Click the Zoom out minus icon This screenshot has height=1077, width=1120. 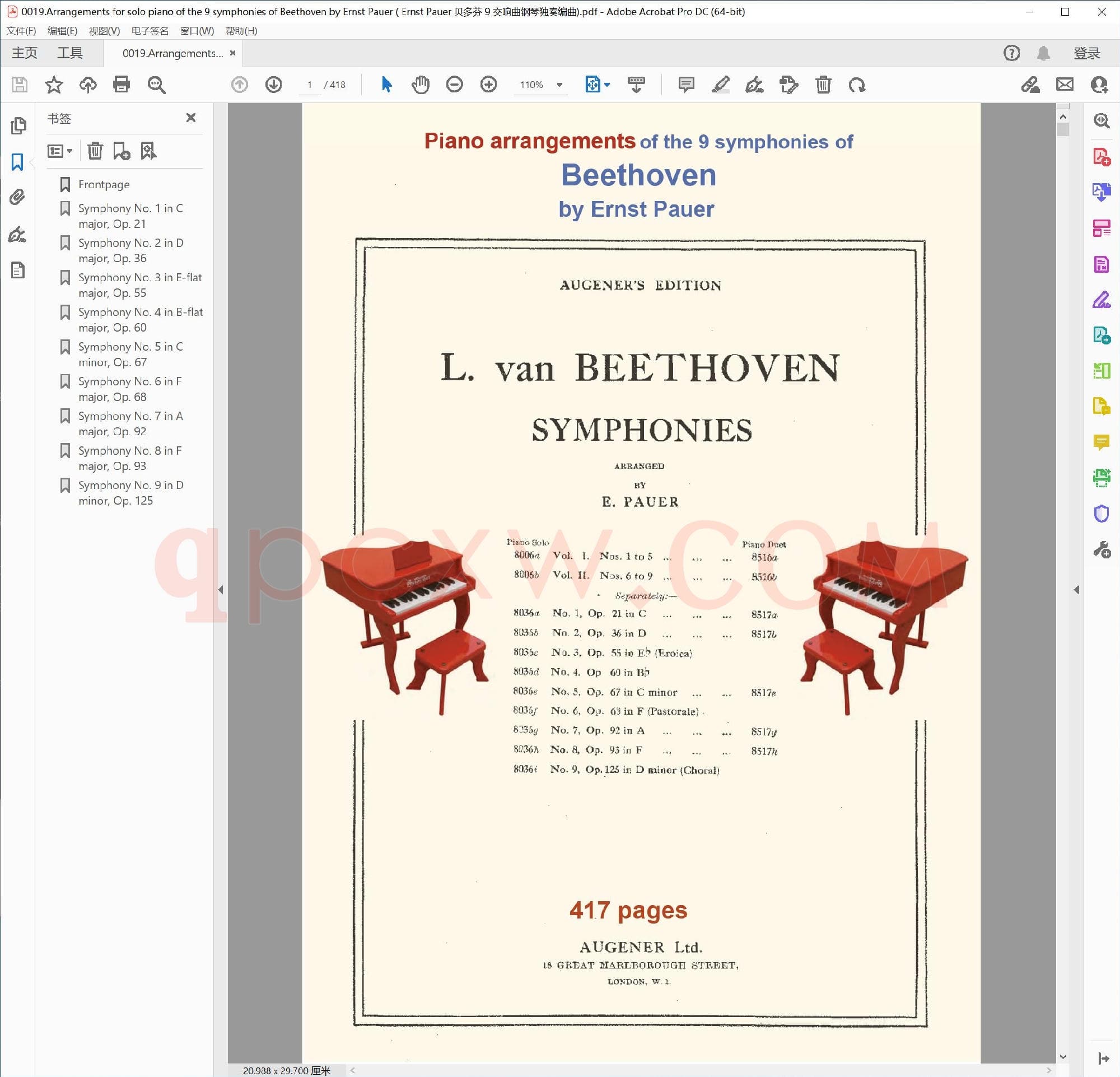454,85
